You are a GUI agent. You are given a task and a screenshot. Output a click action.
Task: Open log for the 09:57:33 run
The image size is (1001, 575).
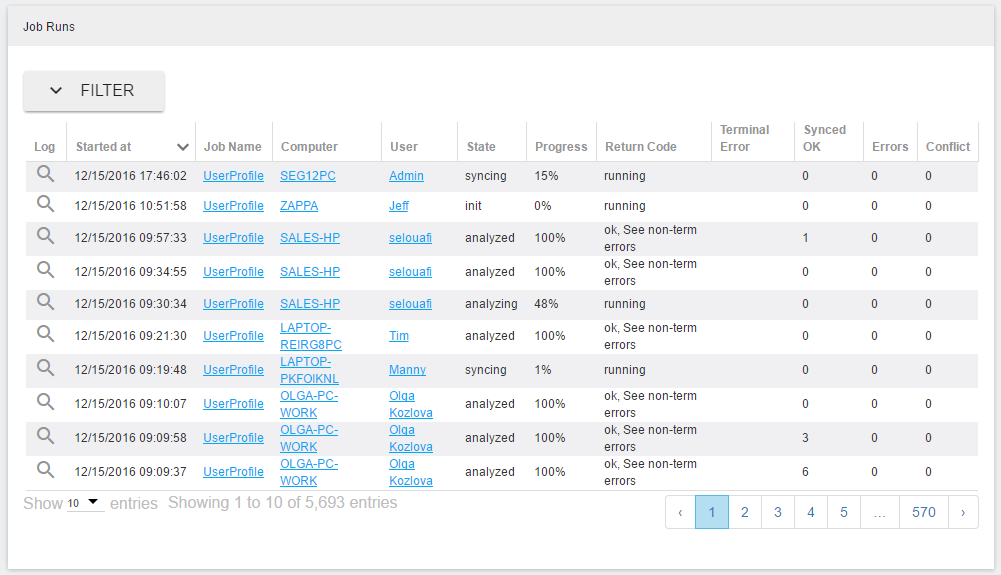coord(45,236)
